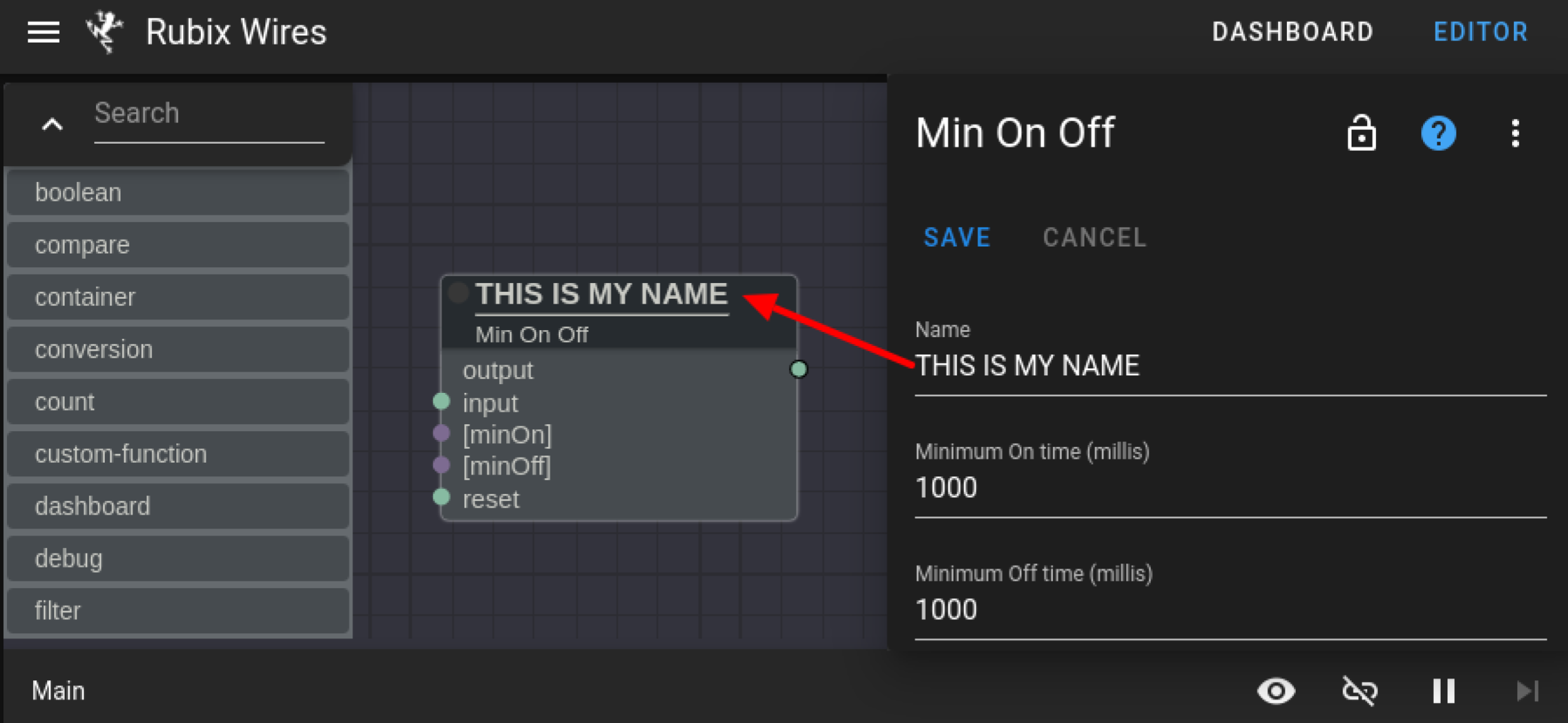The image size is (1568, 723).
Task: Click the reset port connector
Action: pyautogui.click(x=442, y=497)
